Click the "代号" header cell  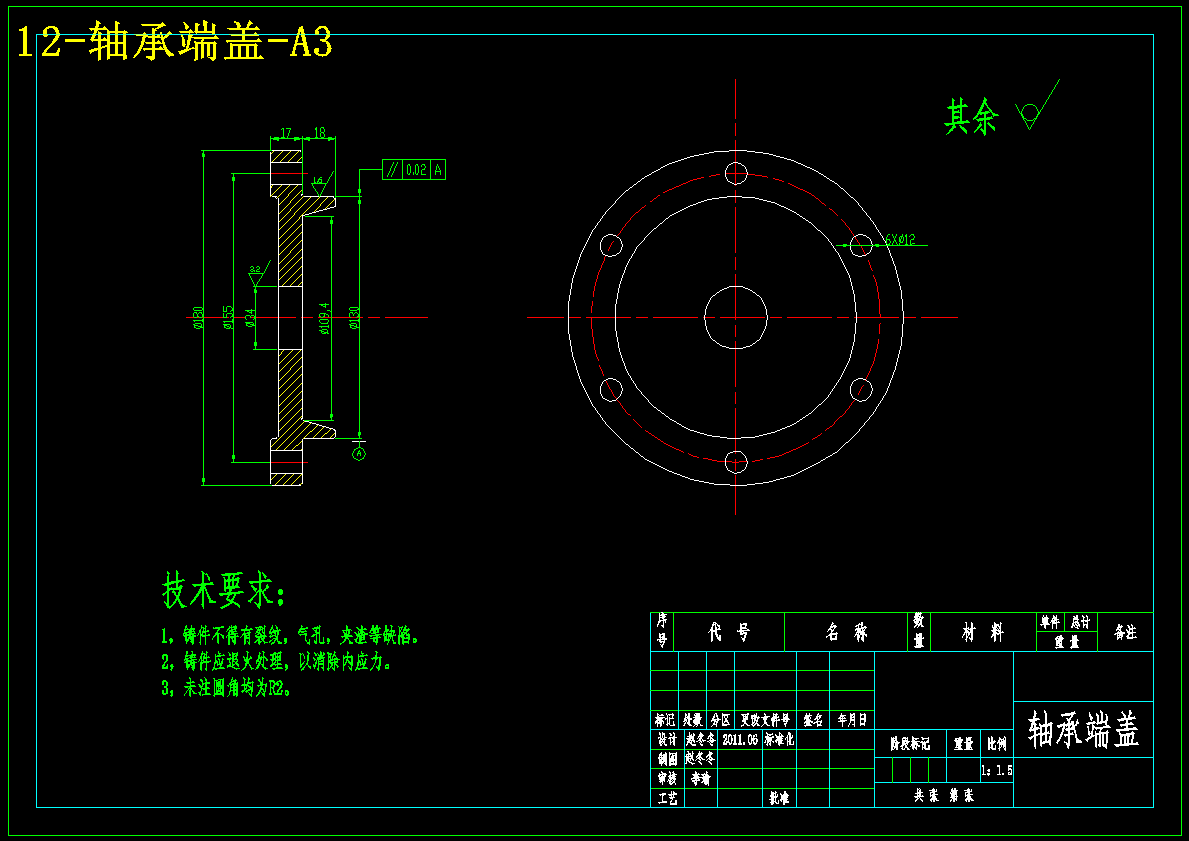pyautogui.click(x=729, y=632)
